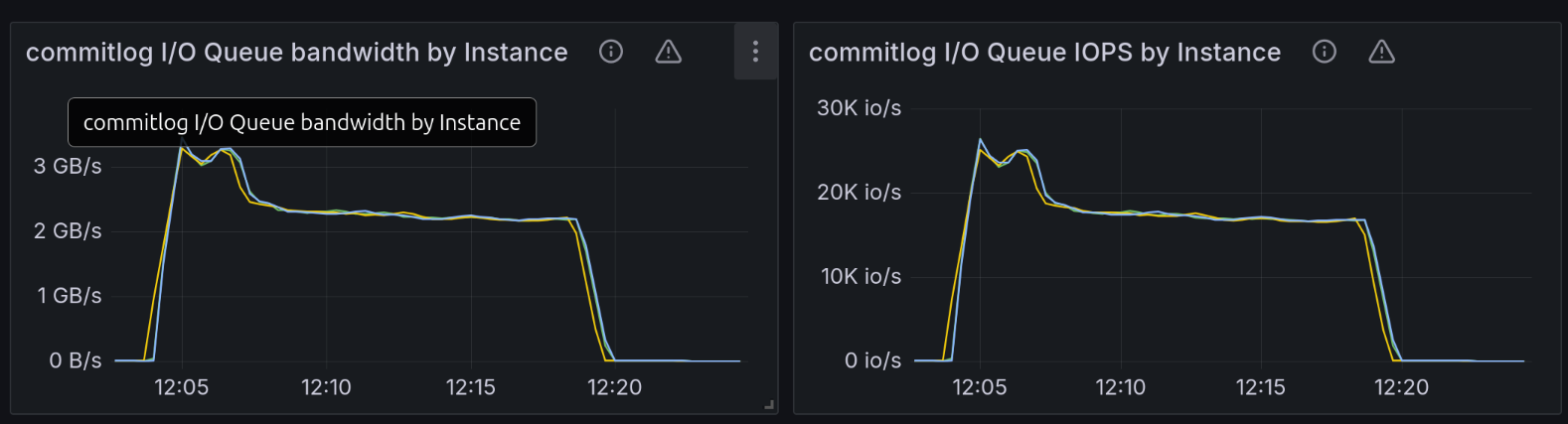Viewport: 1568px width, 424px height.
Task: Click info icon on IOPS panel
Action: 1325,52
